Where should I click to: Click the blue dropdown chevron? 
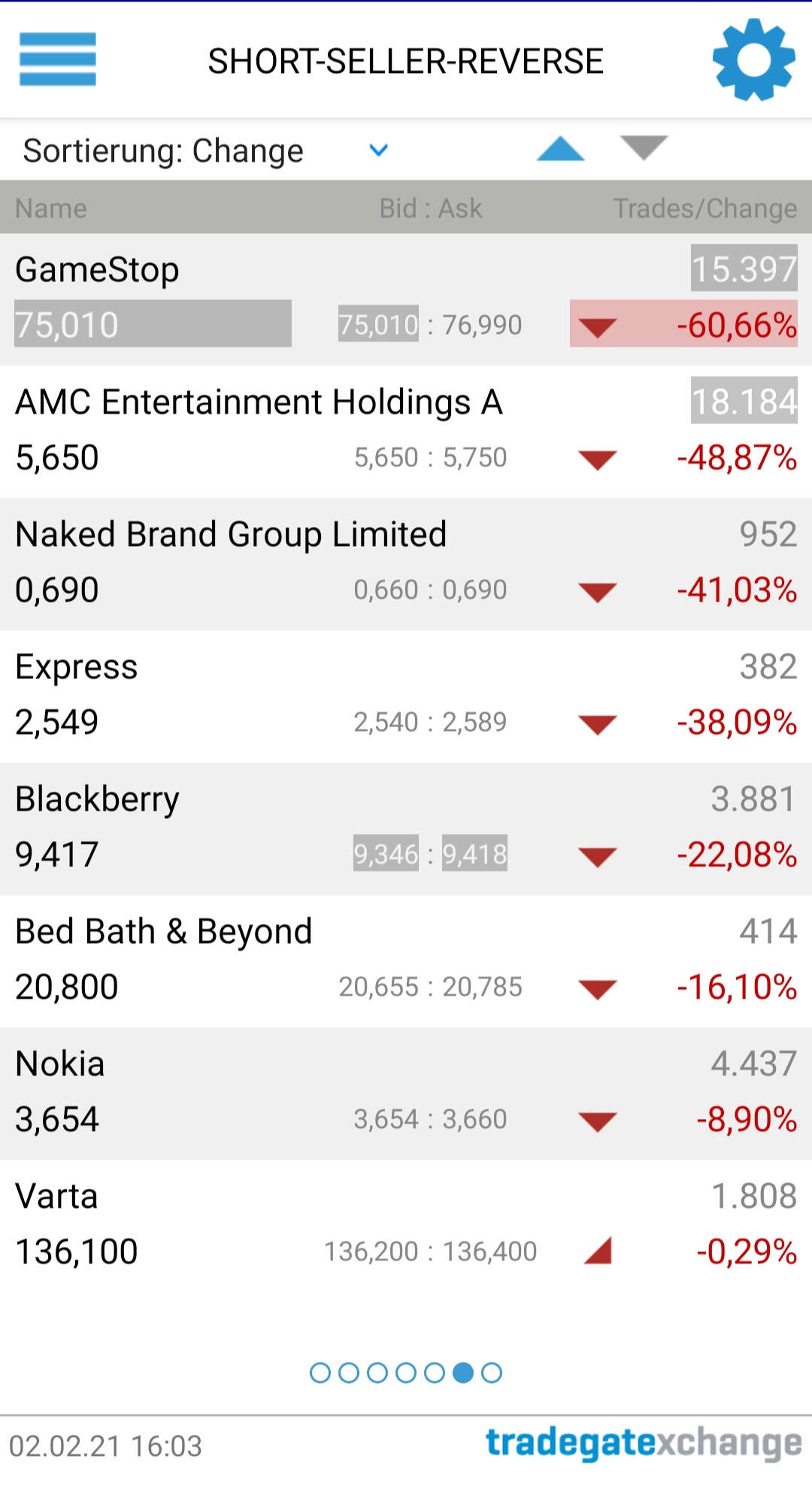tap(379, 150)
